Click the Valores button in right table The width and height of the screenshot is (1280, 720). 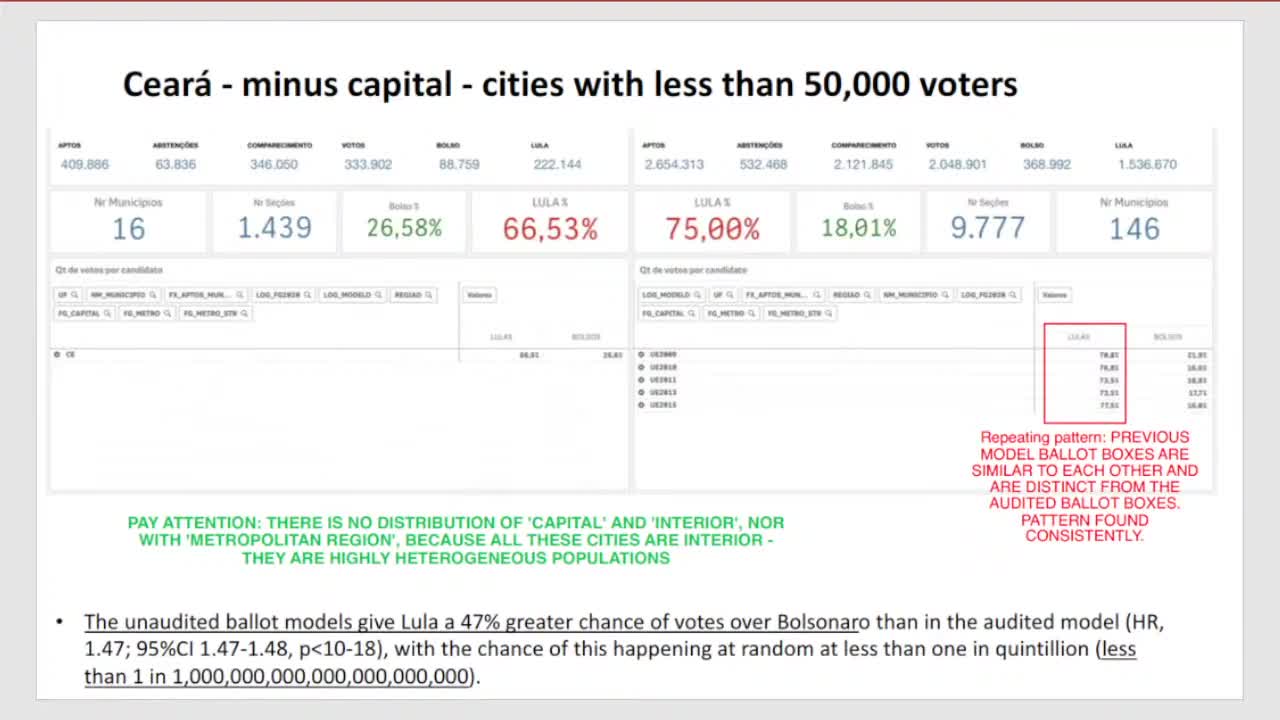click(x=1055, y=295)
